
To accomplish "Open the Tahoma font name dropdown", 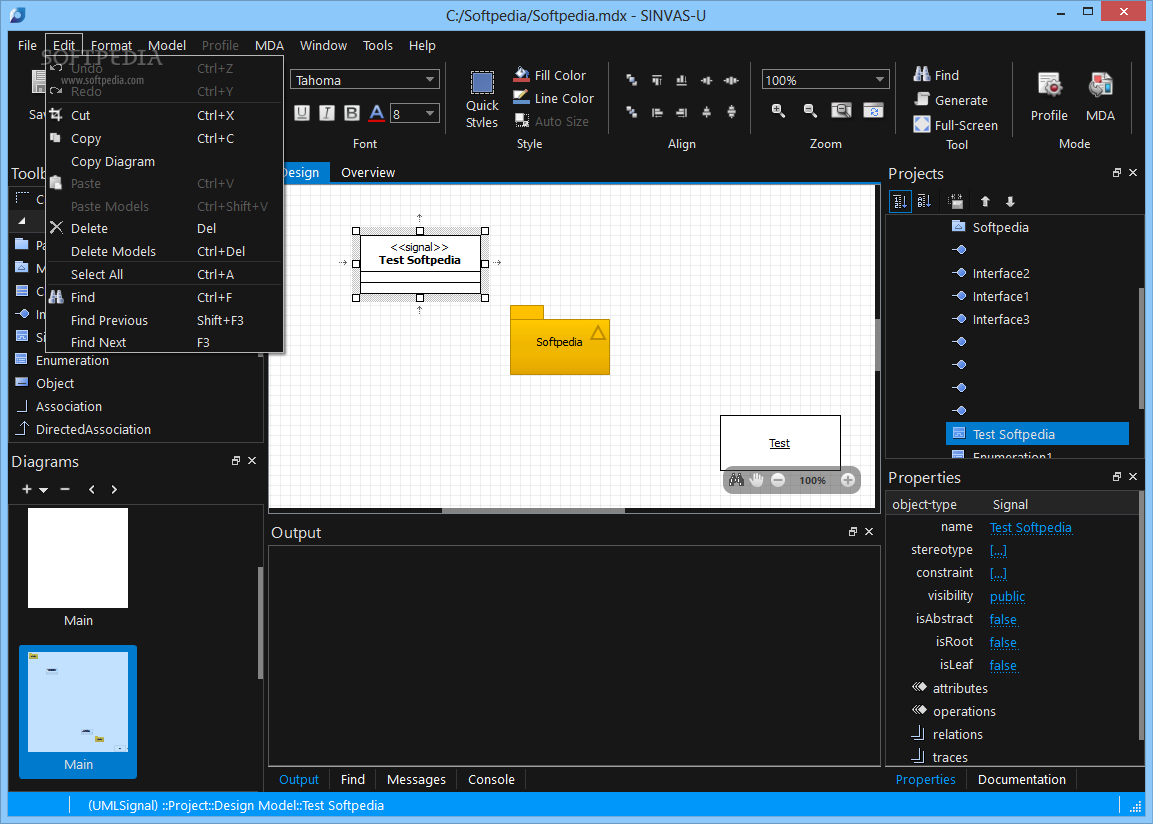I will (x=365, y=80).
